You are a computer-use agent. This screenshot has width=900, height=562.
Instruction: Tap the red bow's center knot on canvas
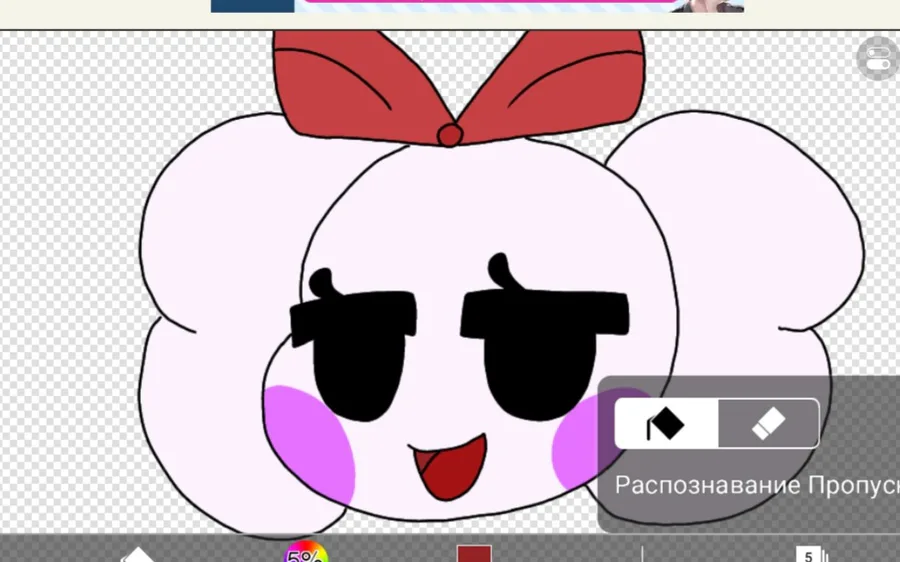point(449,135)
